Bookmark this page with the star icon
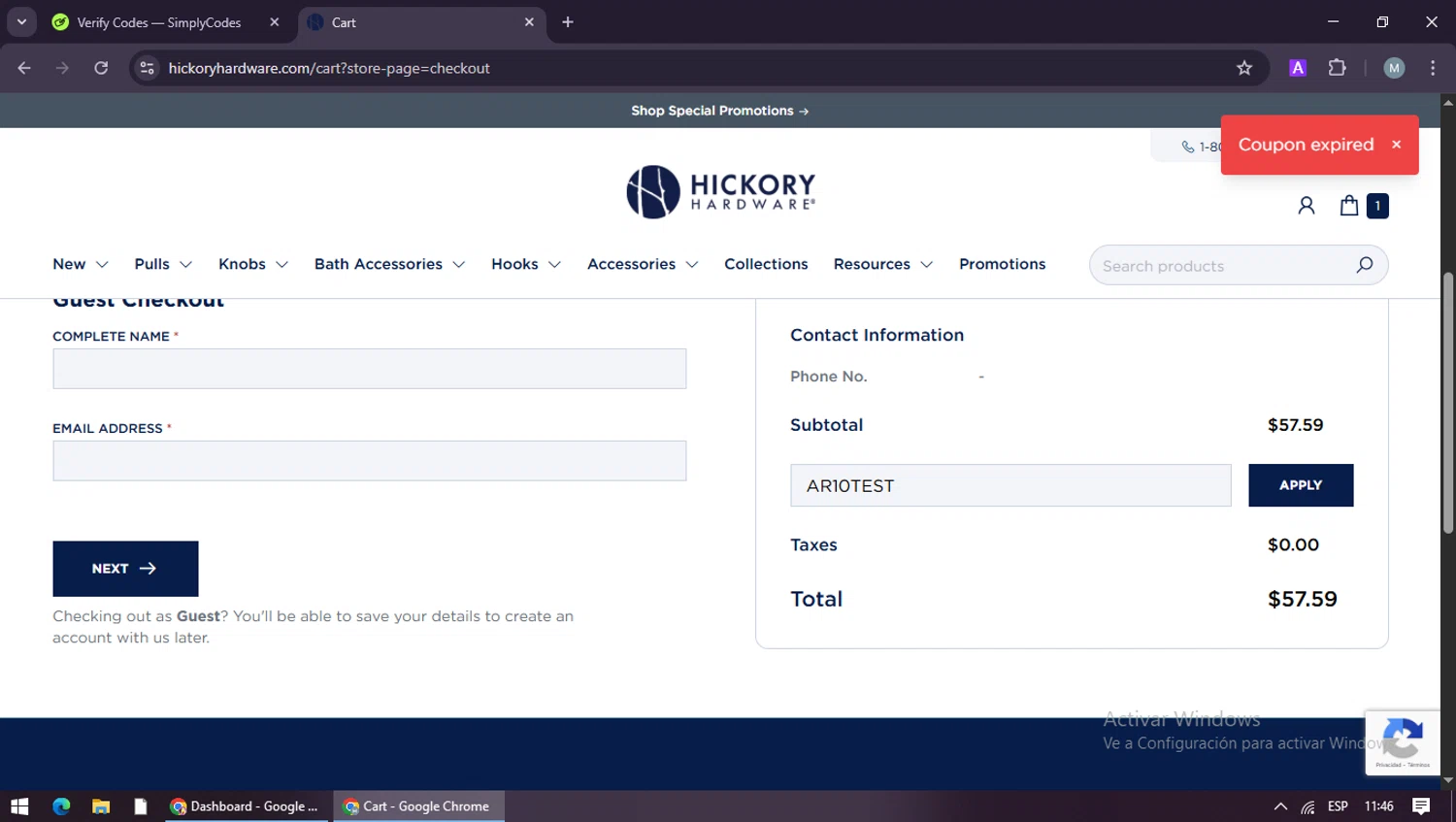 click(x=1244, y=68)
